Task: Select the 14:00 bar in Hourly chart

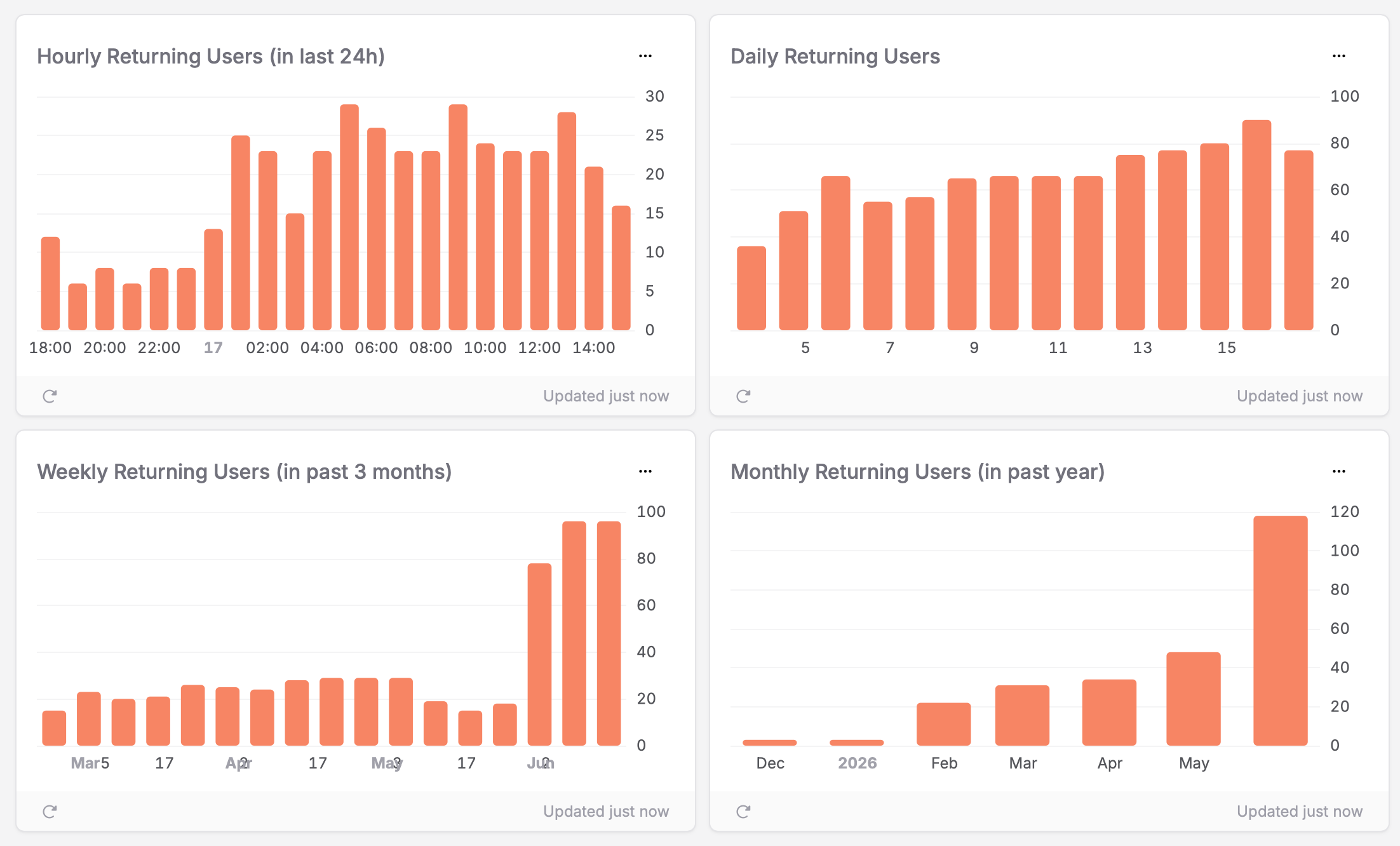Action: (x=594, y=248)
